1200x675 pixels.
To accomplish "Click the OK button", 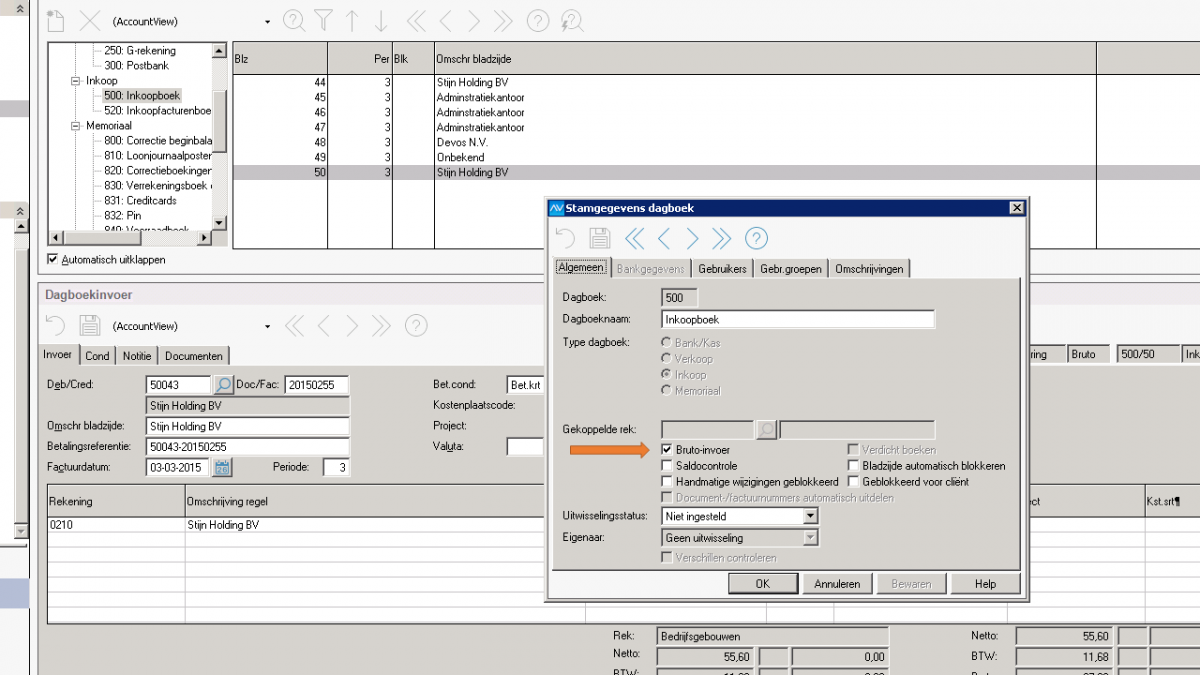I will [x=763, y=584].
